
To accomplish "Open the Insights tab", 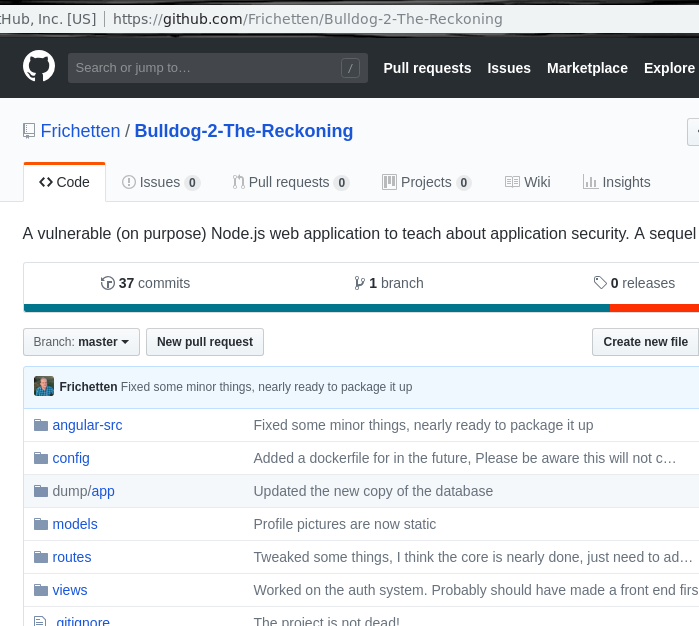I will point(616,182).
